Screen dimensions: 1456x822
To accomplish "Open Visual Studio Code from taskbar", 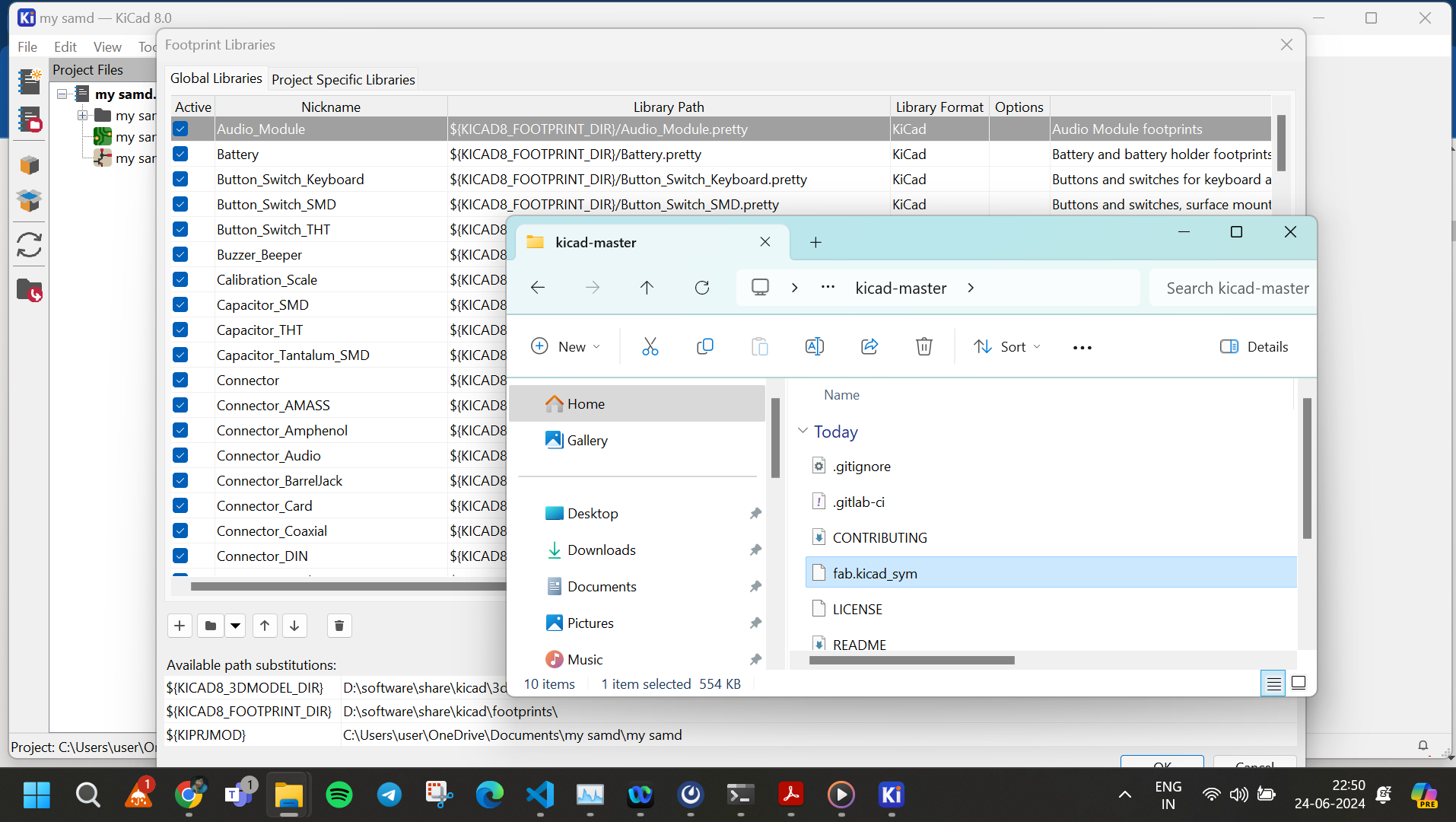I will (x=540, y=795).
